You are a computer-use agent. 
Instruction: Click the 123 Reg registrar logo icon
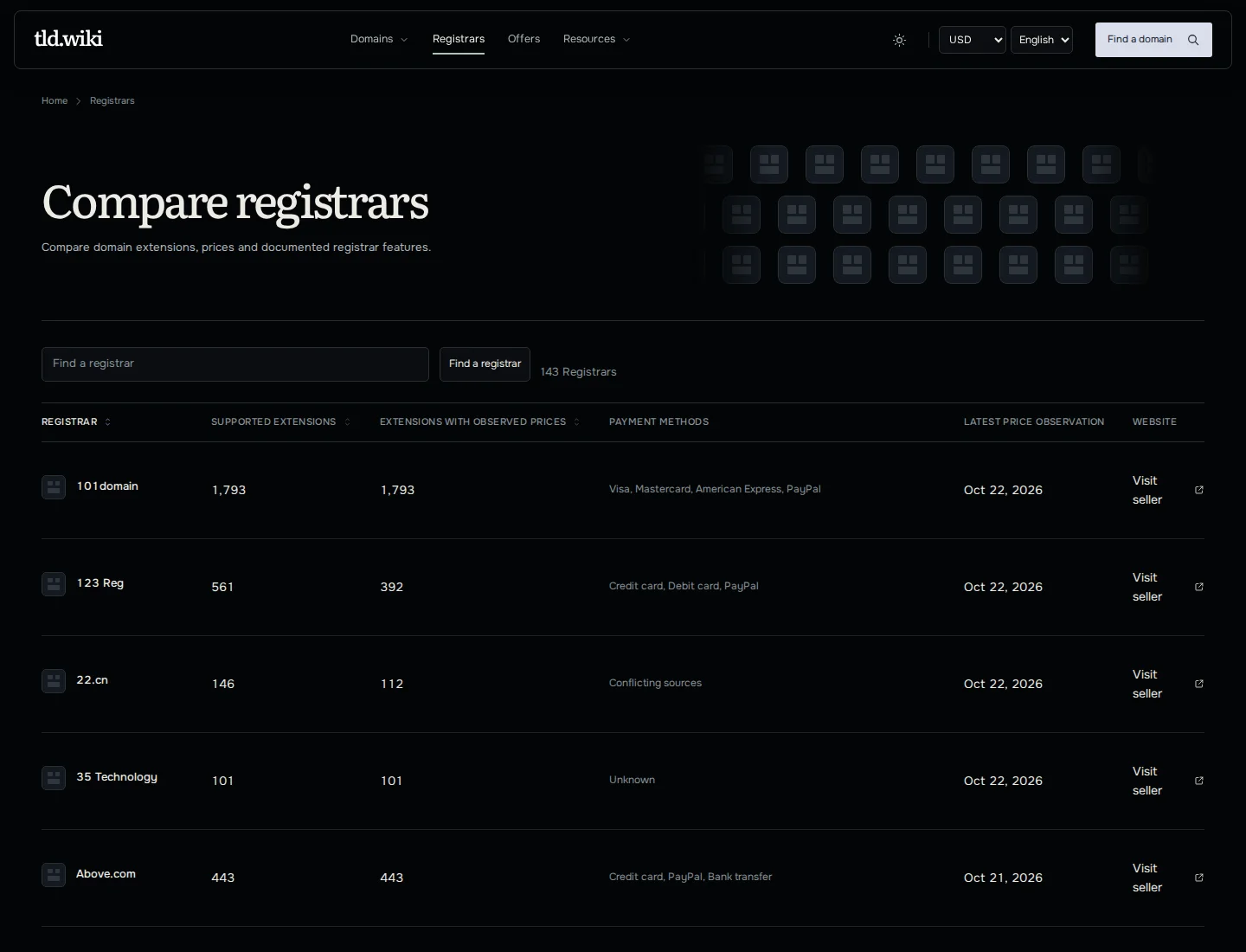pos(54,584)
